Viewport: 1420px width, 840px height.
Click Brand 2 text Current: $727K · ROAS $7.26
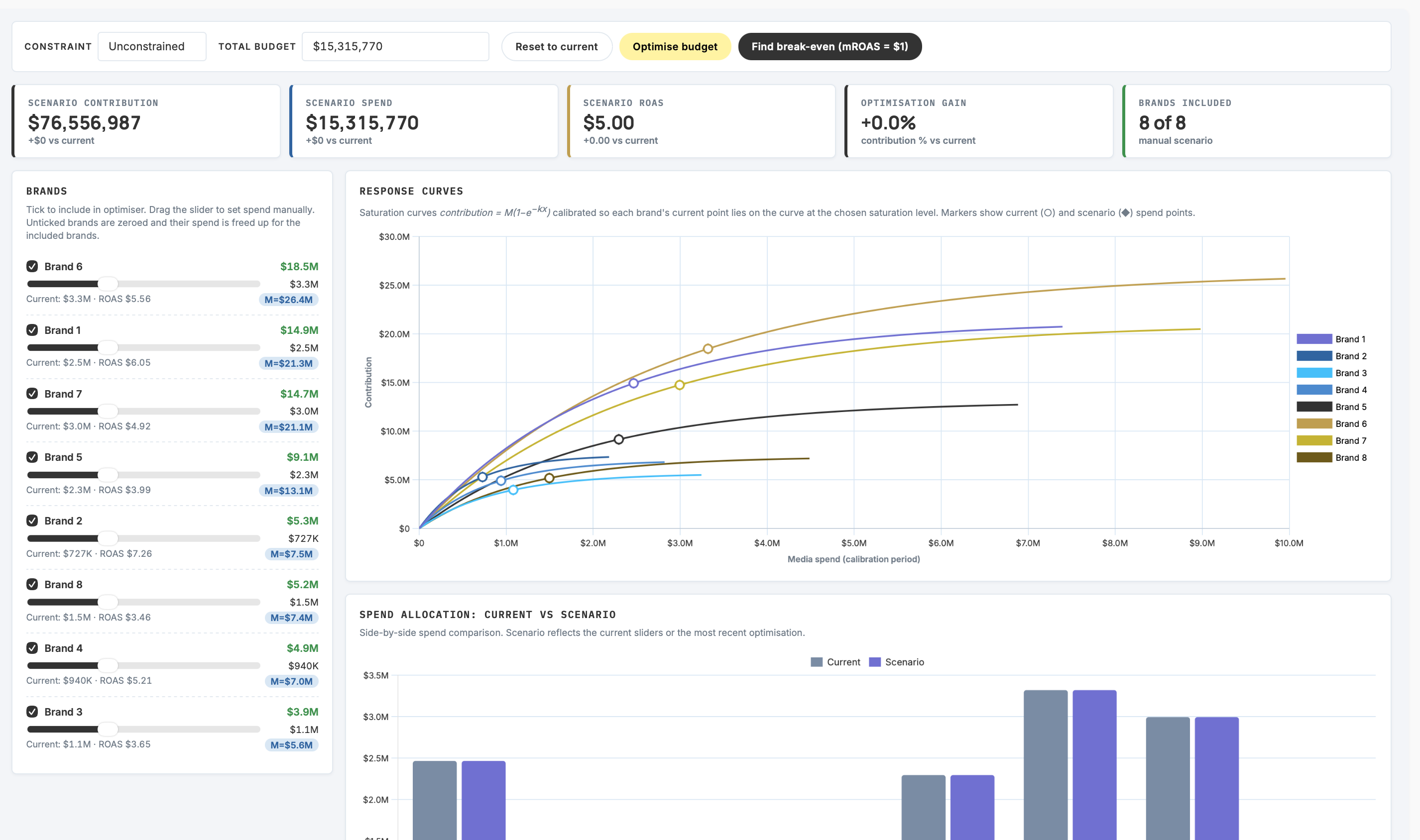pyautogui.click(x=89, y=553)
